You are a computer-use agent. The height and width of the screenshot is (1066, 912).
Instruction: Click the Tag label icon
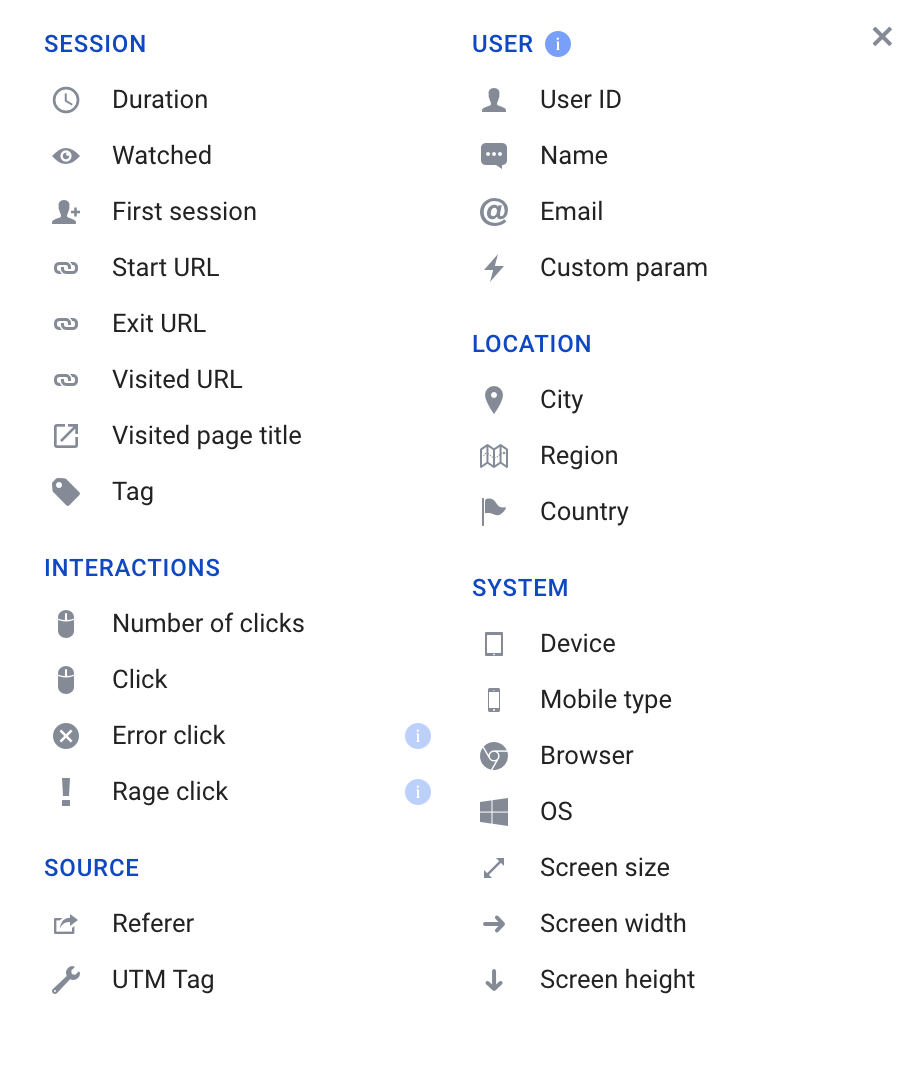tap(65, 491)
